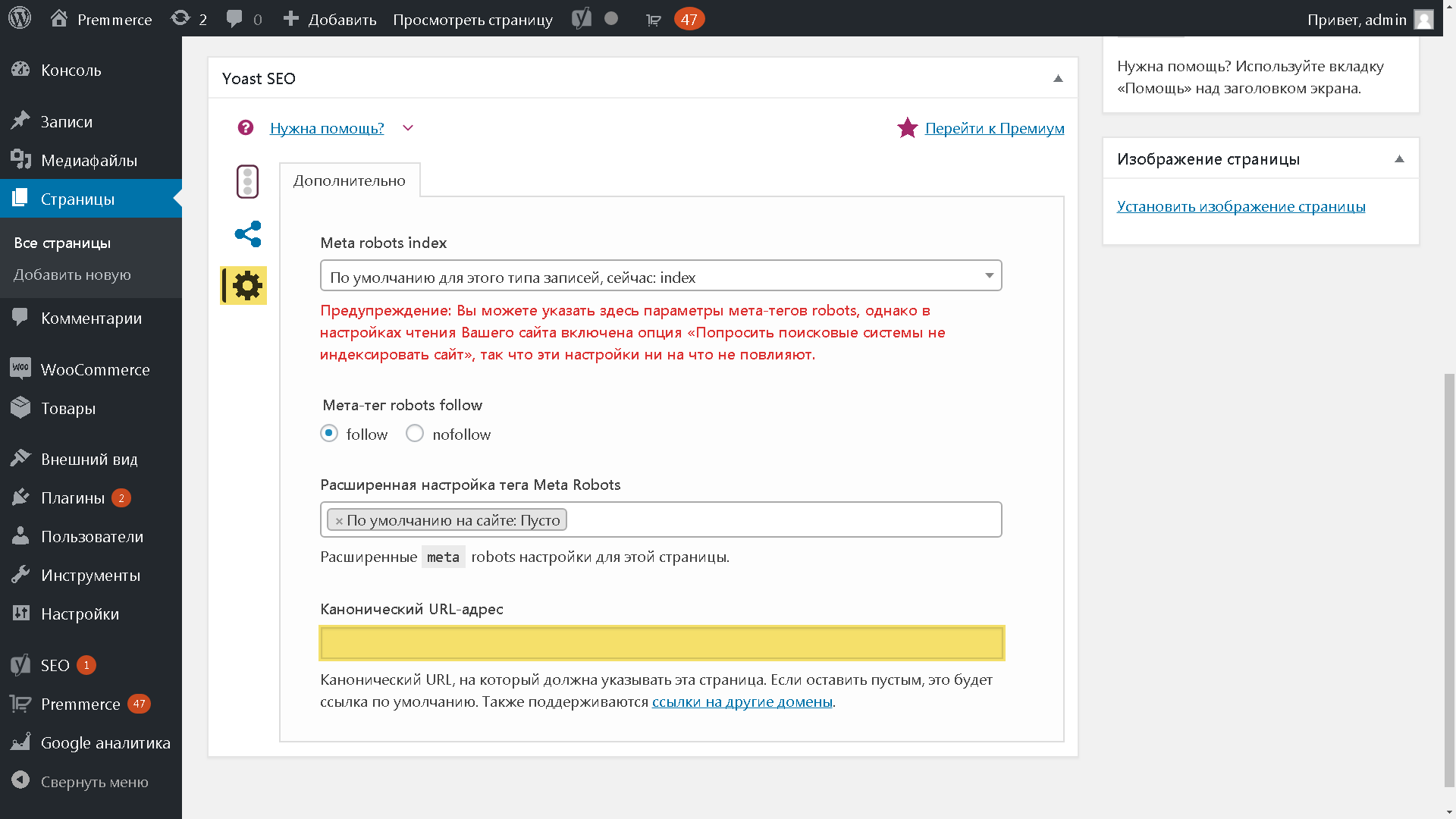Viewport: 1456px width, 819px height.
Task: Open the Yoast icon in the admin bar
Action: (x=582, y=18)
